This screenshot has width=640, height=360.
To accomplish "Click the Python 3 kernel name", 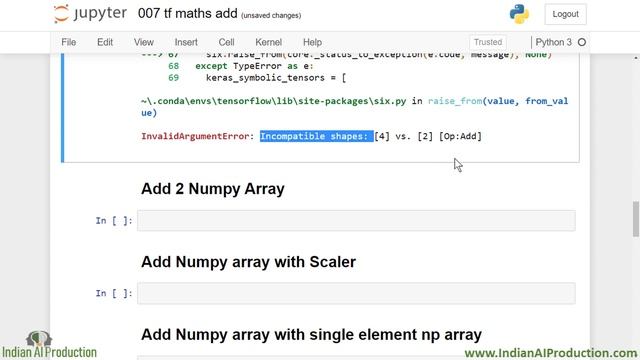I will coord(553,42).
